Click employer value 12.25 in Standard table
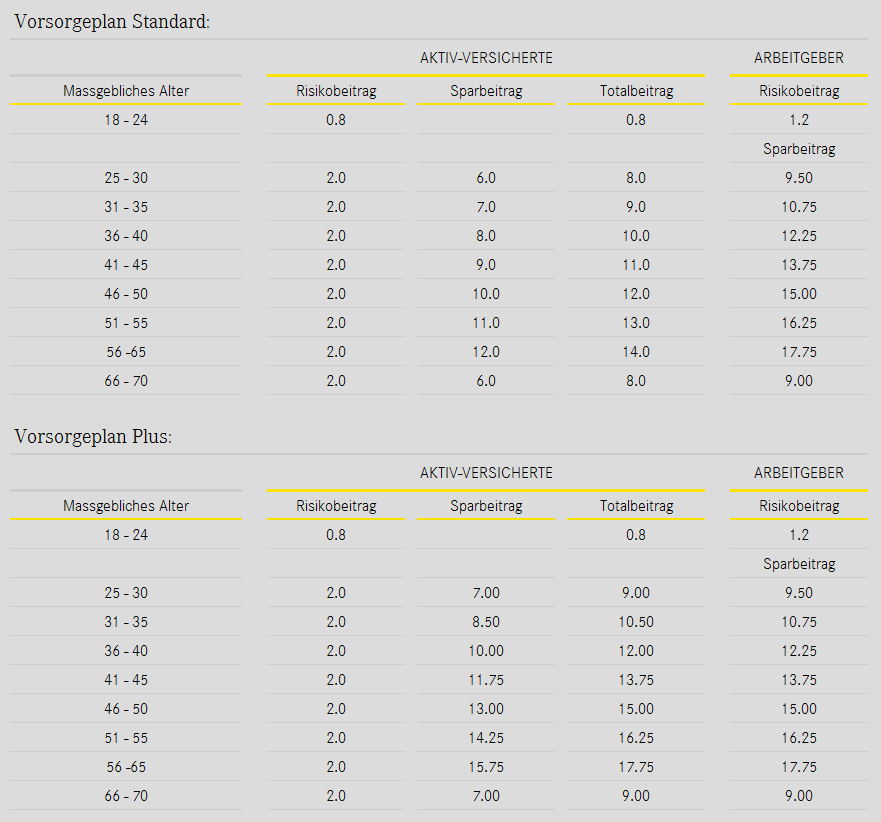This screenshot has height=822, width=881. click(x=798, y=236)
